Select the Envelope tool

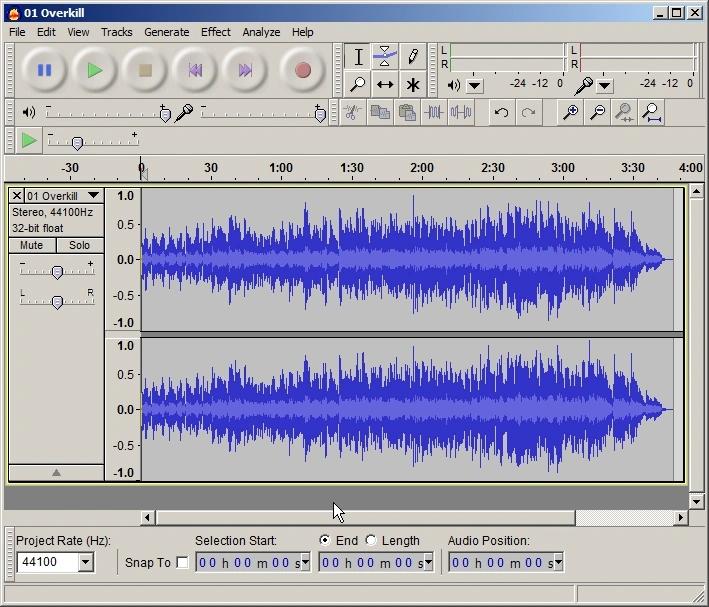385,57
